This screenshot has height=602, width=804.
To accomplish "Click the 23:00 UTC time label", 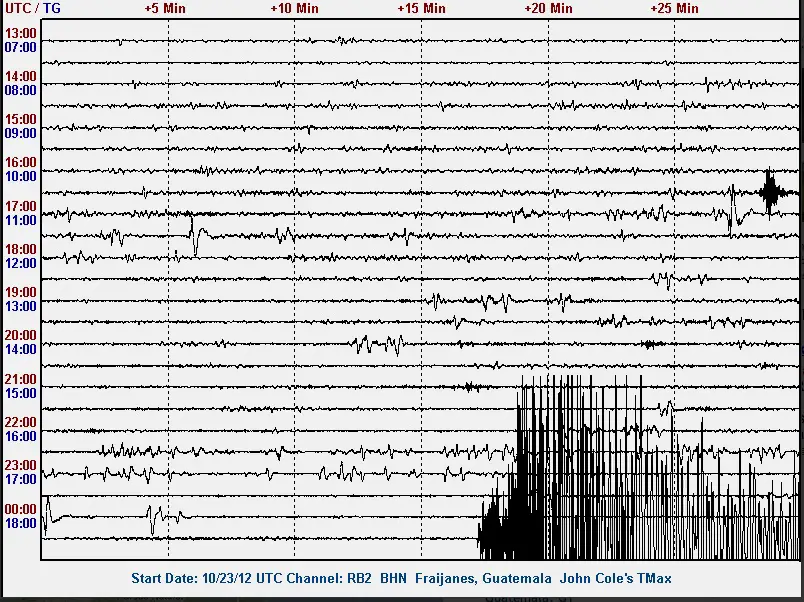I will (x=21, y=466).
